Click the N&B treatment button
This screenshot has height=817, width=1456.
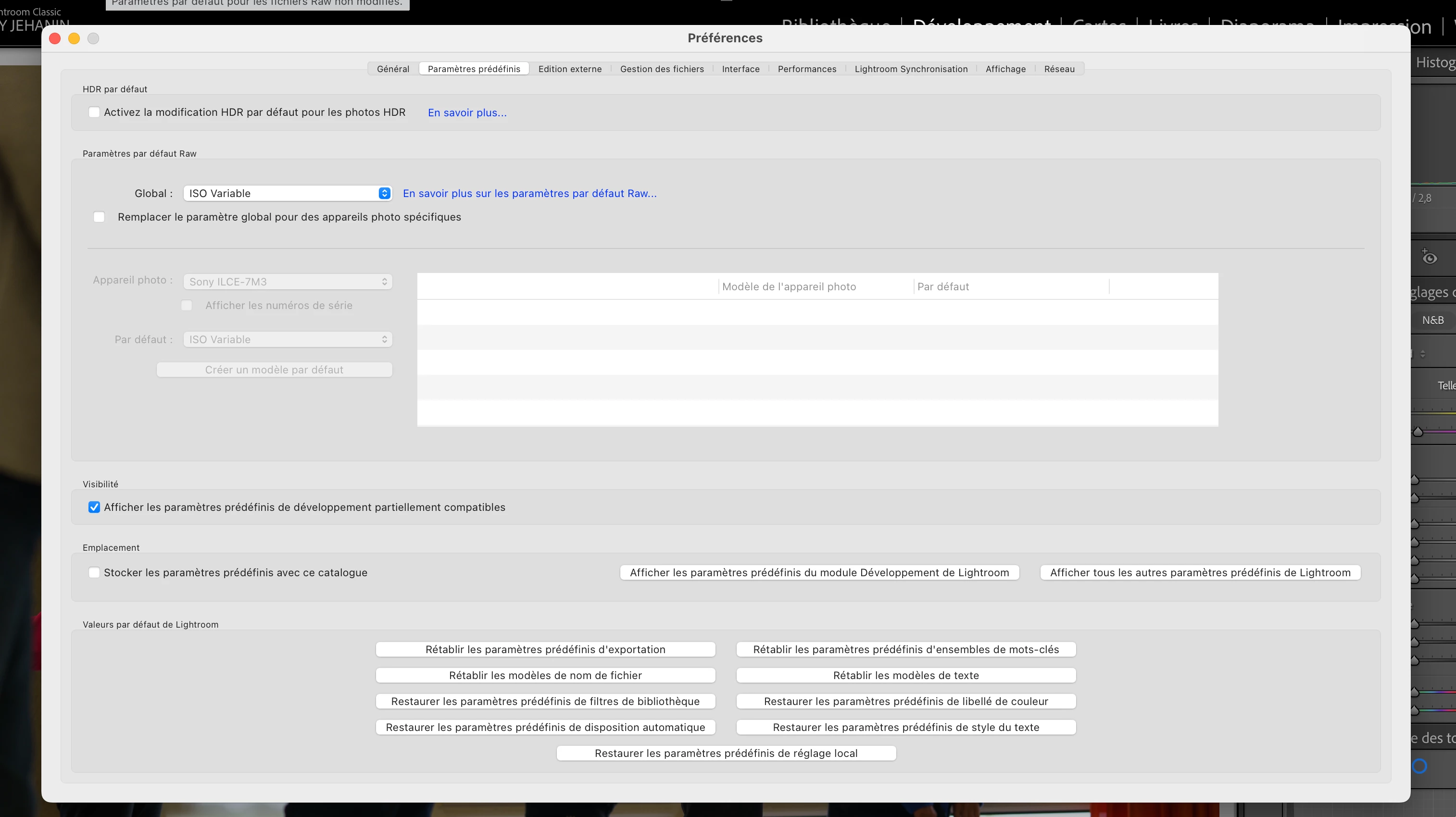point(1433,321)
